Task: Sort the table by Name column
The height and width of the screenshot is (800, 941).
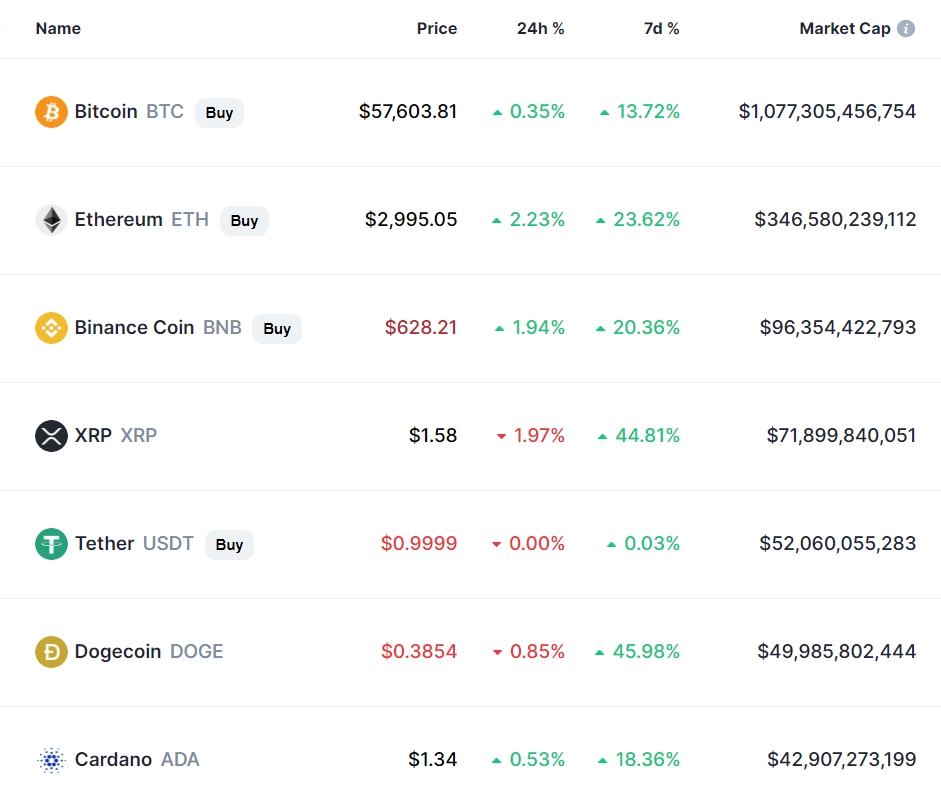Action: click(x=58, y=29)
